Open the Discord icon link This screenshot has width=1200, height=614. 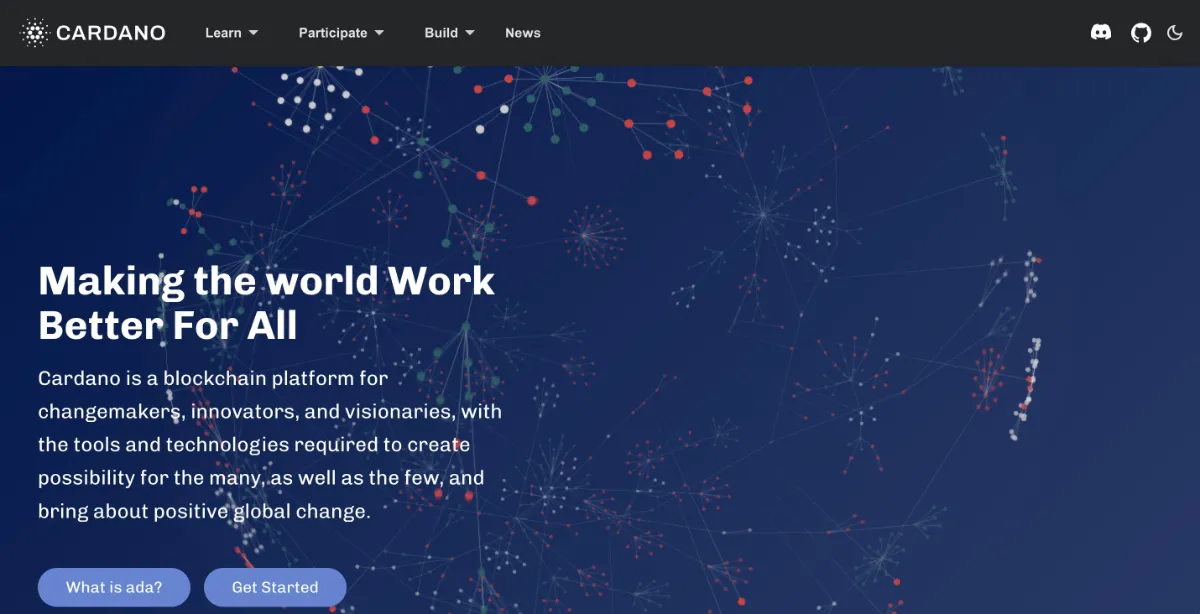point(1100,33)
